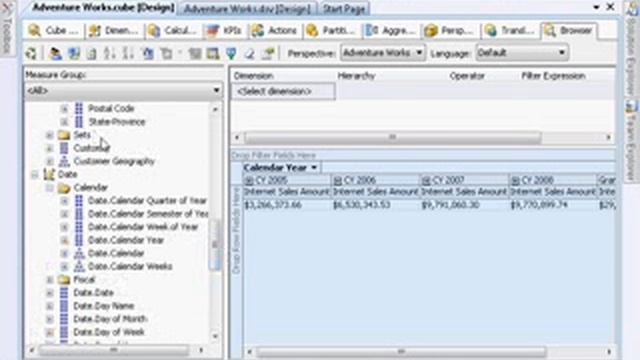
Task: Click the Fiscal folder icon
Action: point(64,280)
